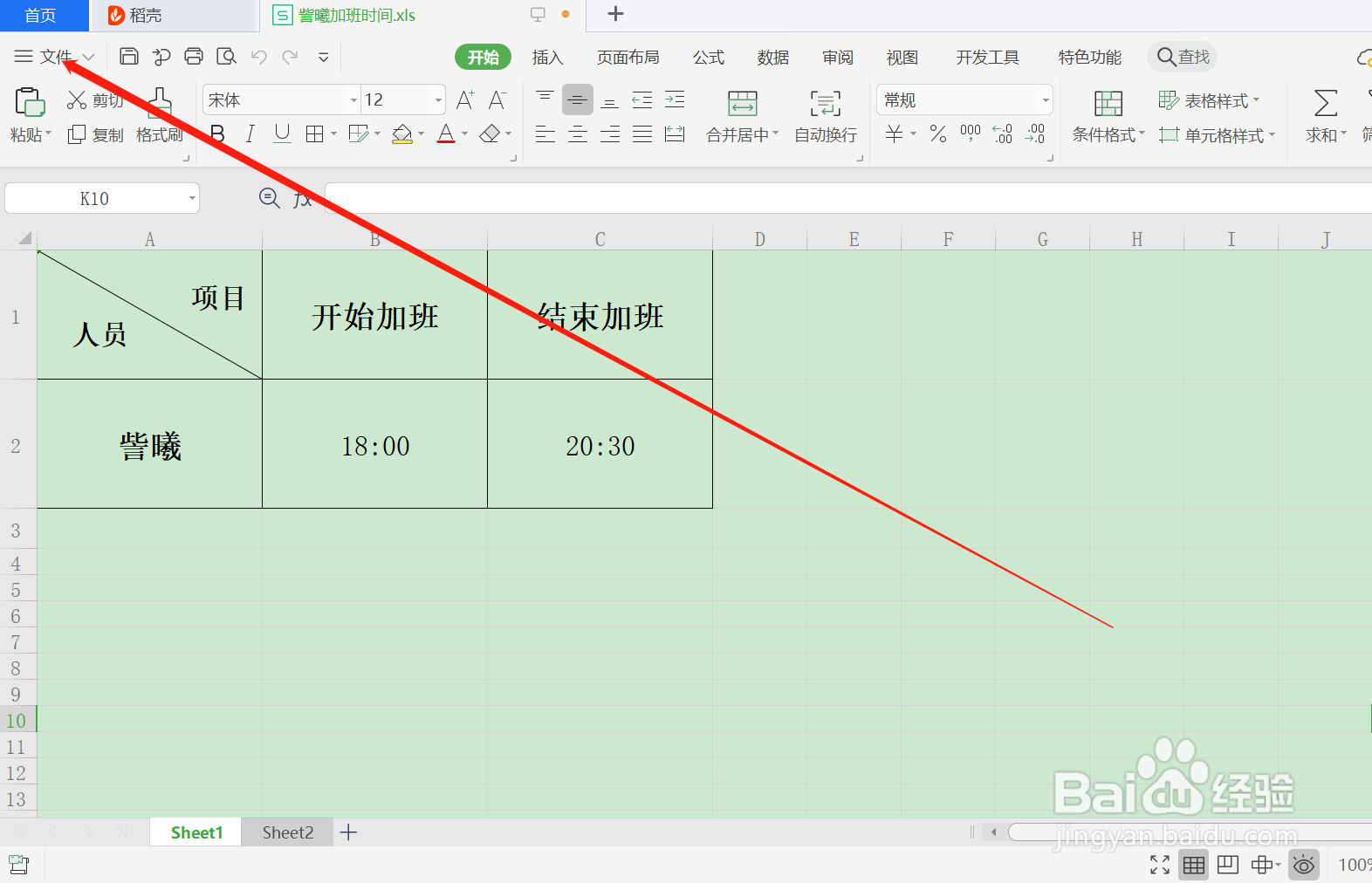The image size is (1372, 883).
Task: Open font name dropdown 宋体
Action: [x=353, y=99]
